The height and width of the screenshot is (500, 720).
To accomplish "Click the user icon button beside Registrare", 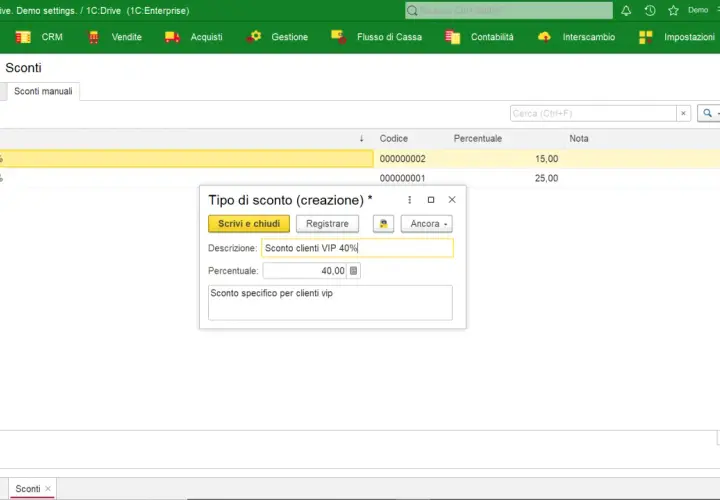I will pos(383,224).
